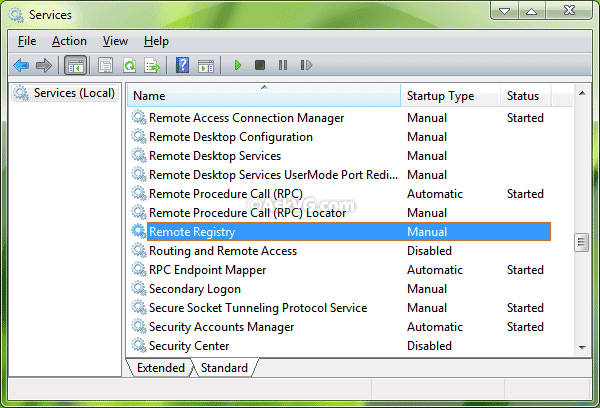
Task: Open Properties via toolbar icon
Action: click(105, 65)
